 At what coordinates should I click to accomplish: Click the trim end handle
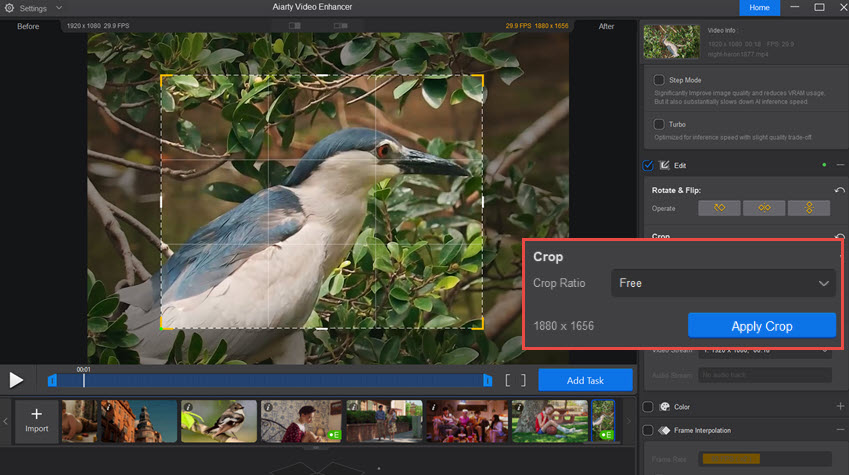click(488, 380)
